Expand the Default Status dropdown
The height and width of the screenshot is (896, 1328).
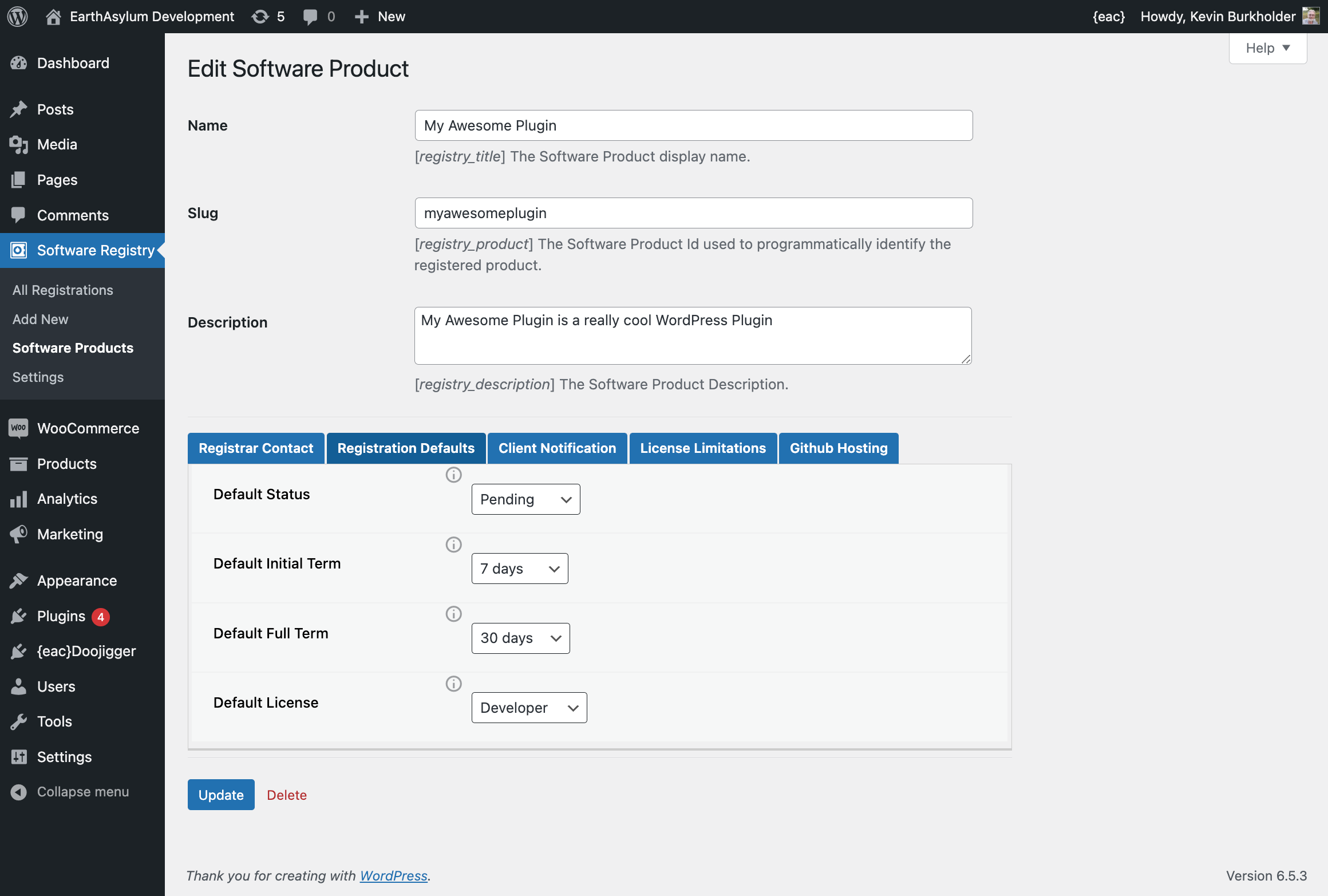click(524, 499)
